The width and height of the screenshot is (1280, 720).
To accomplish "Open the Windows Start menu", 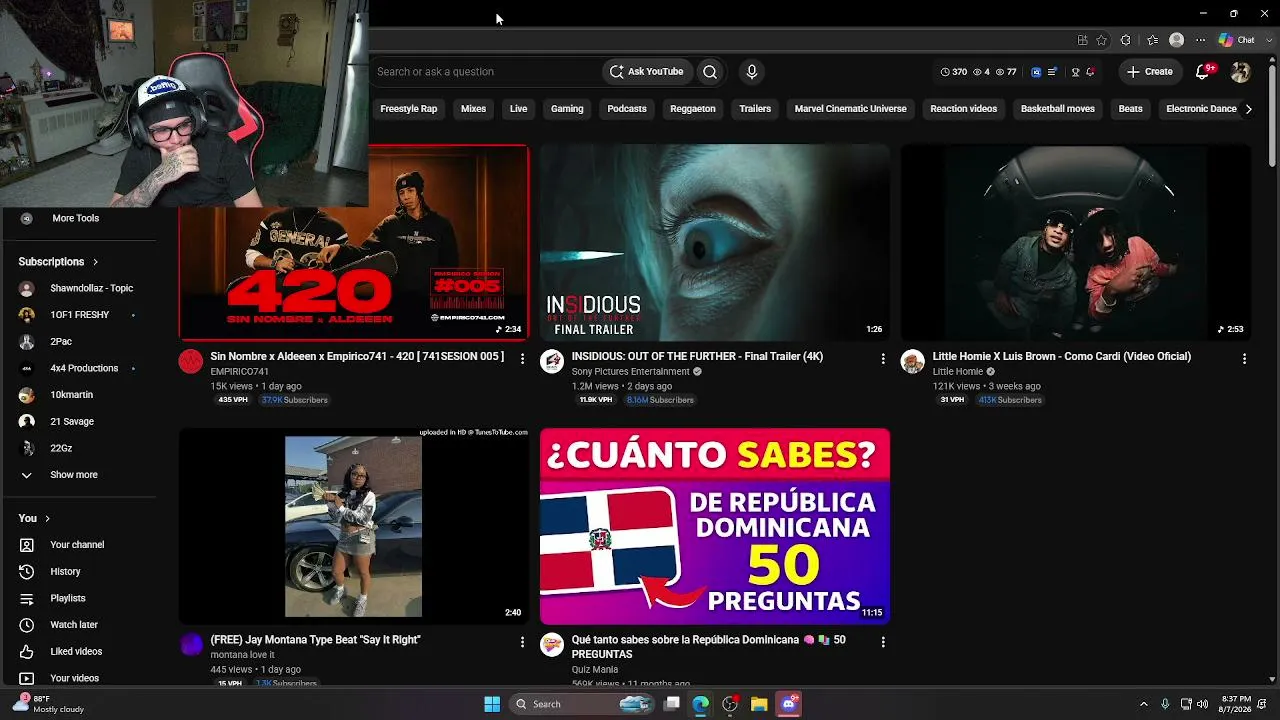I will tap(492, 704).
